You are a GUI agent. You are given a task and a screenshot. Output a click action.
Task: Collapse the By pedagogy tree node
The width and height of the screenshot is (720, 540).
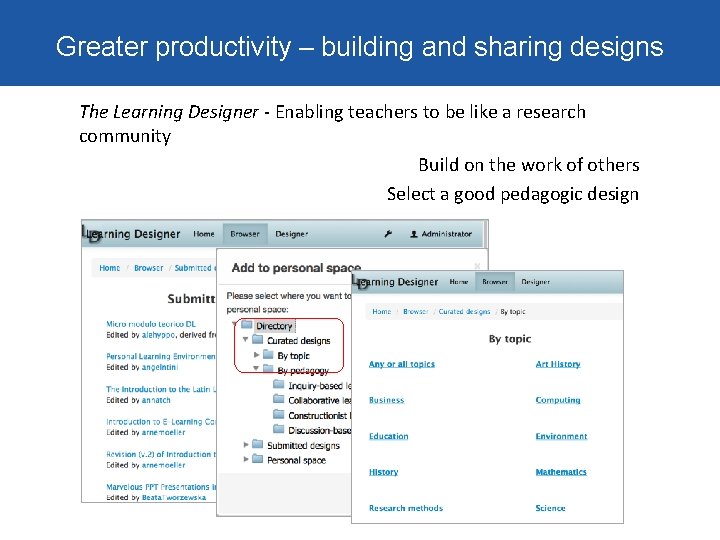tap(256, 368)
